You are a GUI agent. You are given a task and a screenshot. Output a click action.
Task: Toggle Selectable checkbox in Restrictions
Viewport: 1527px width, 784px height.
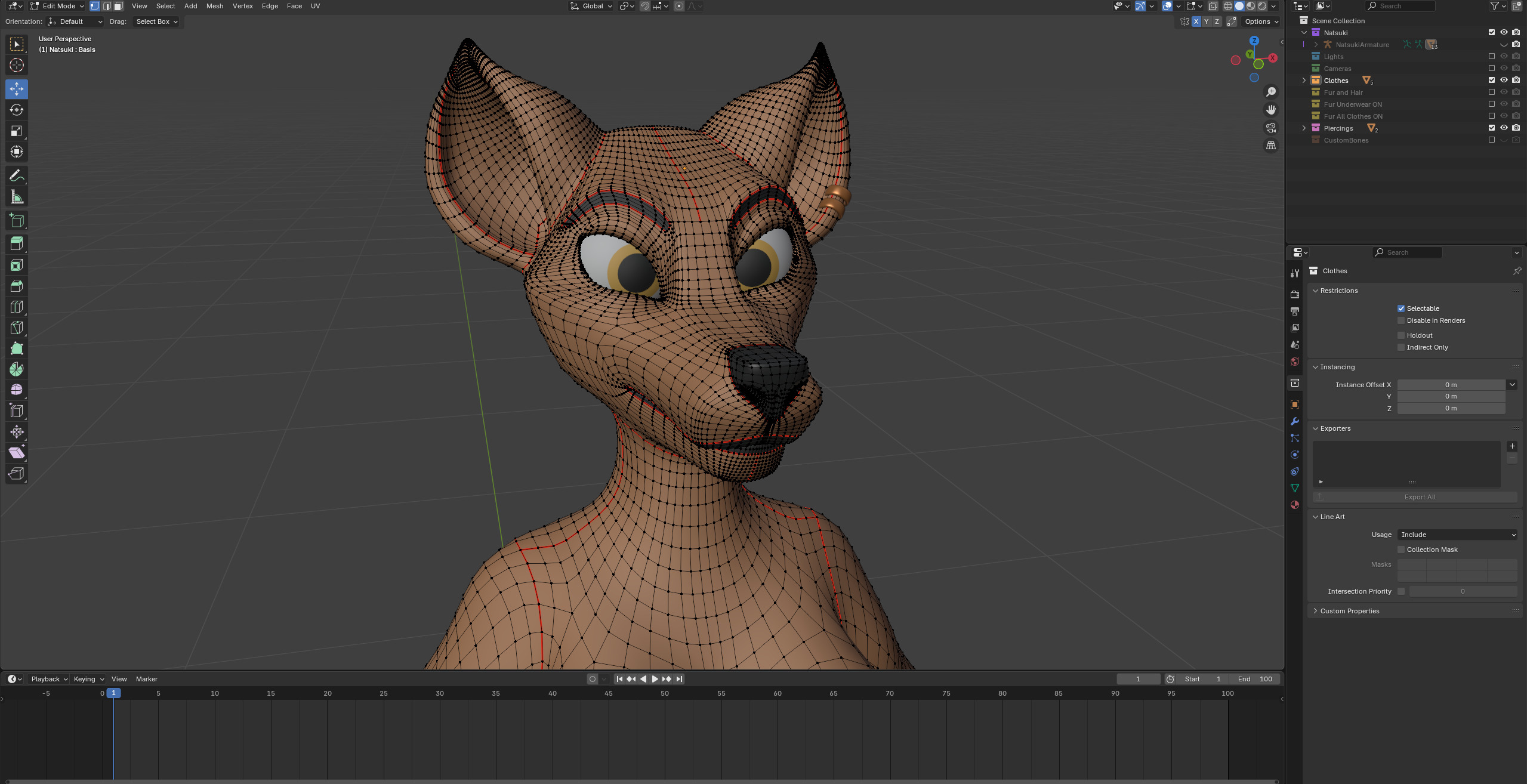click(1400, 308)
